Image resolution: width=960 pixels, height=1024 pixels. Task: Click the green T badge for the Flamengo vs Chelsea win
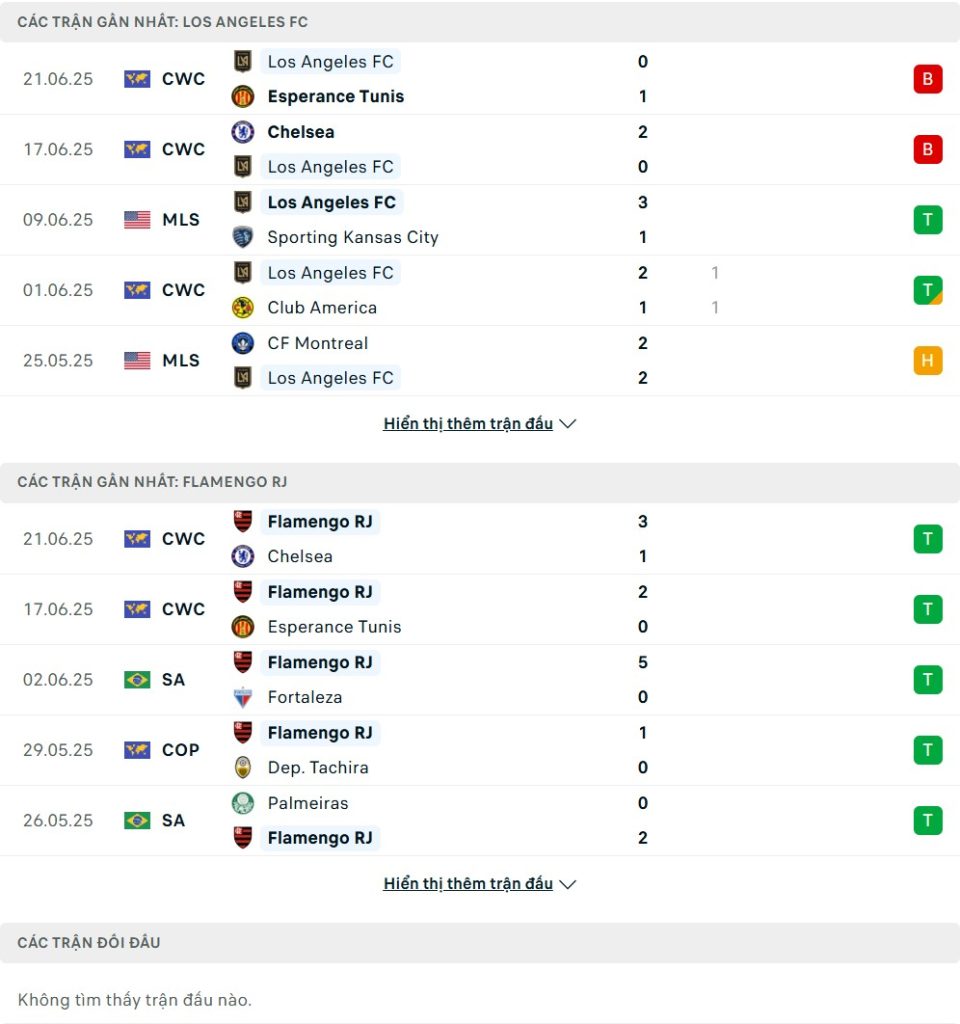click(x=927, y=539)
